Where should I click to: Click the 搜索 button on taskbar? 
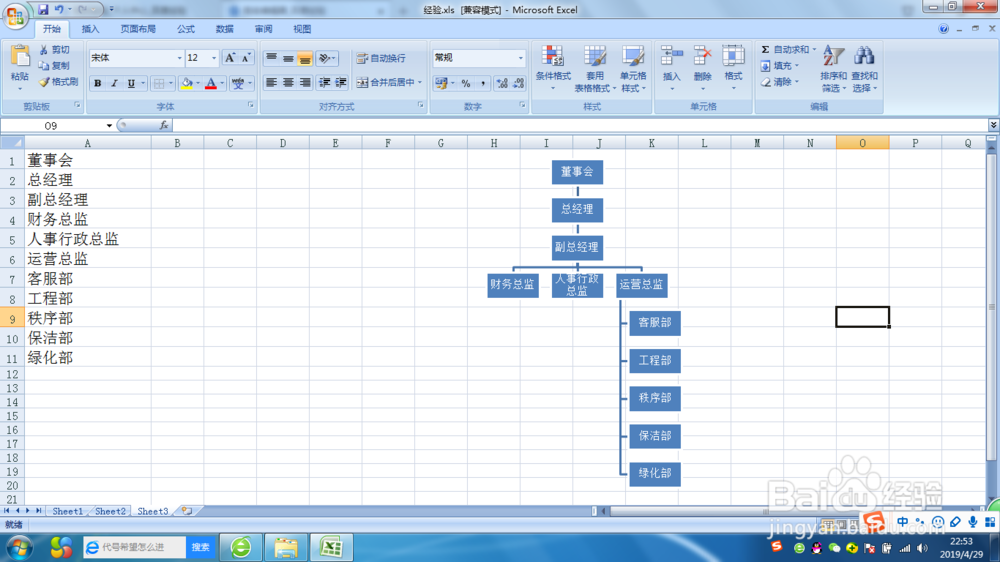(200, 547)
